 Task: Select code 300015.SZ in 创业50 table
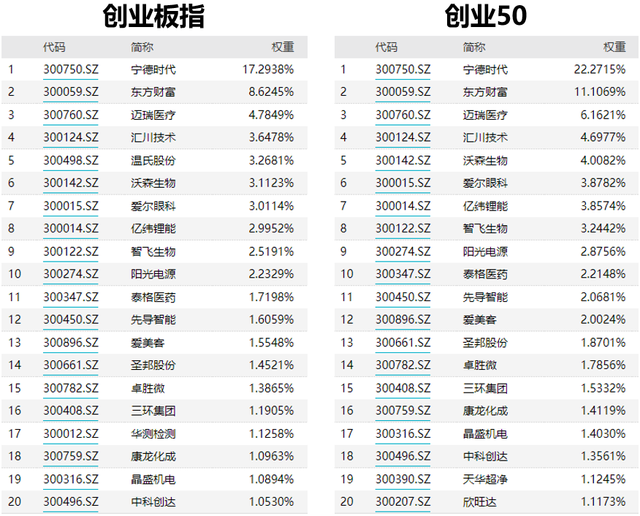(x=403, y=183)
